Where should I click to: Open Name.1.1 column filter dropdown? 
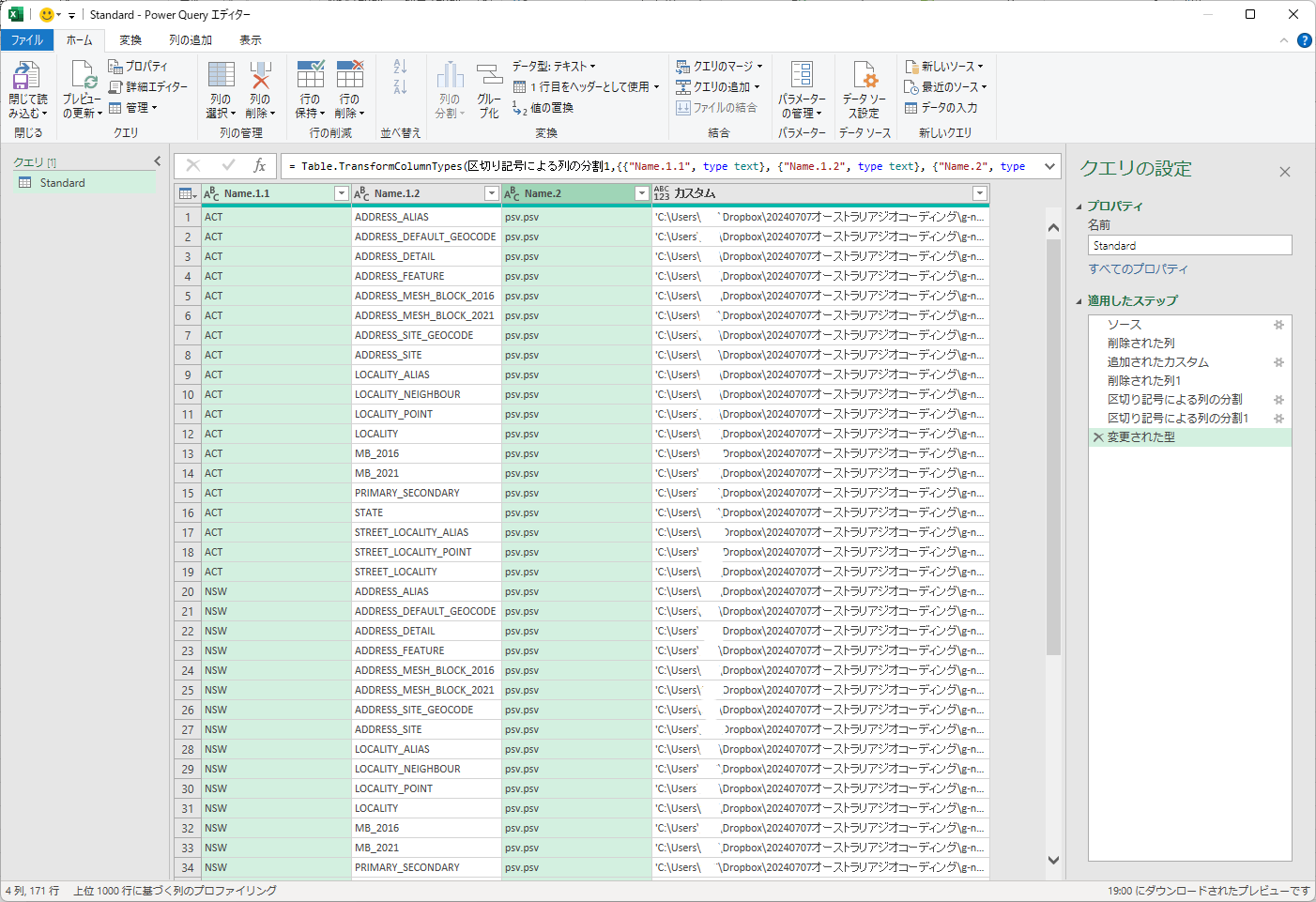[341, 193]
